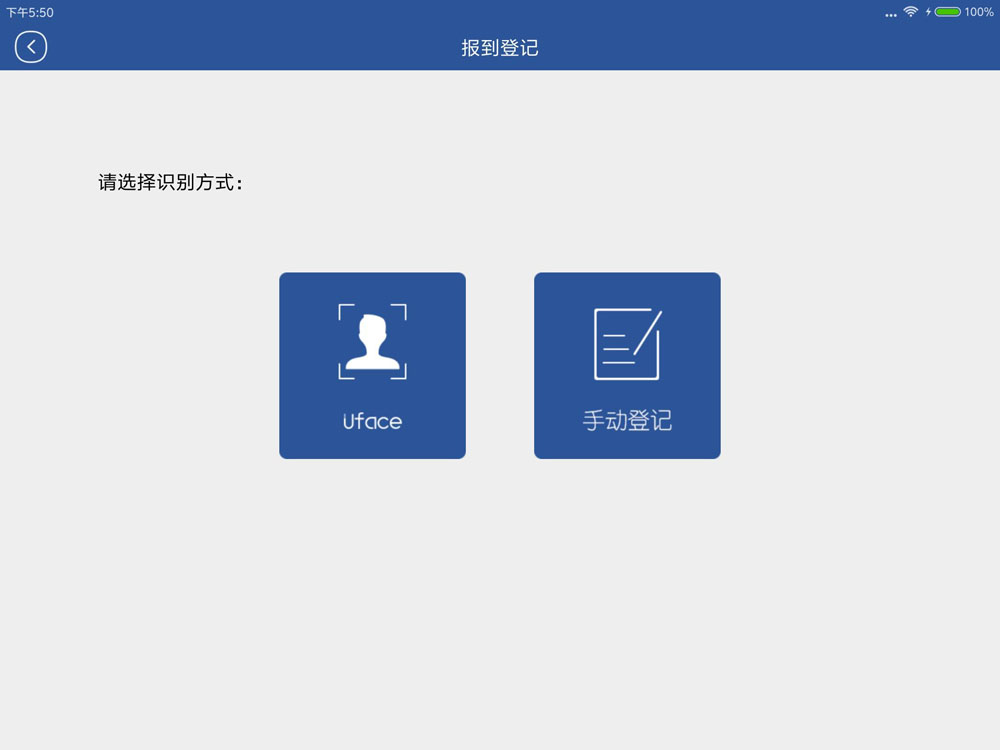Click the person silhouette in Uface tile
Image resolution: width=1000 pixels, height=750 pixels.
pyautogui.click(x=372, y=345)
